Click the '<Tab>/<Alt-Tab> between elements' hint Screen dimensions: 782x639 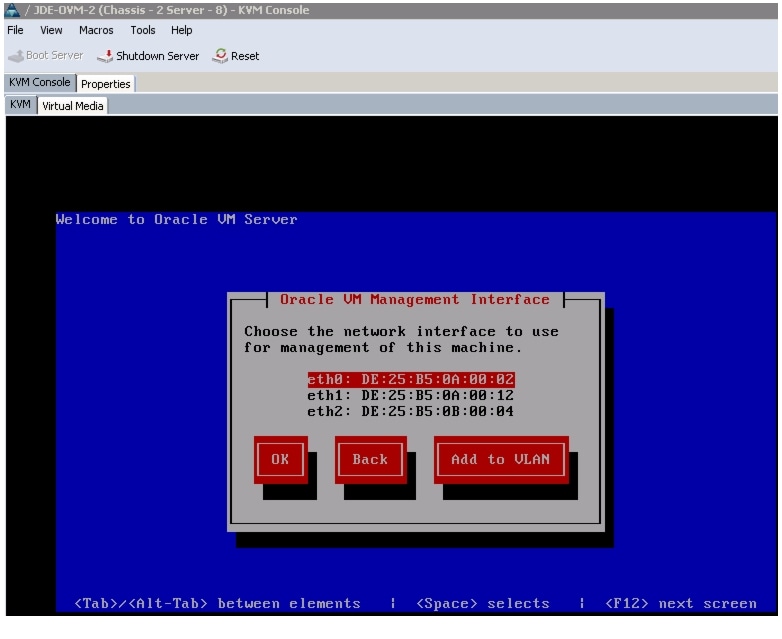click(x=217, y=604)
